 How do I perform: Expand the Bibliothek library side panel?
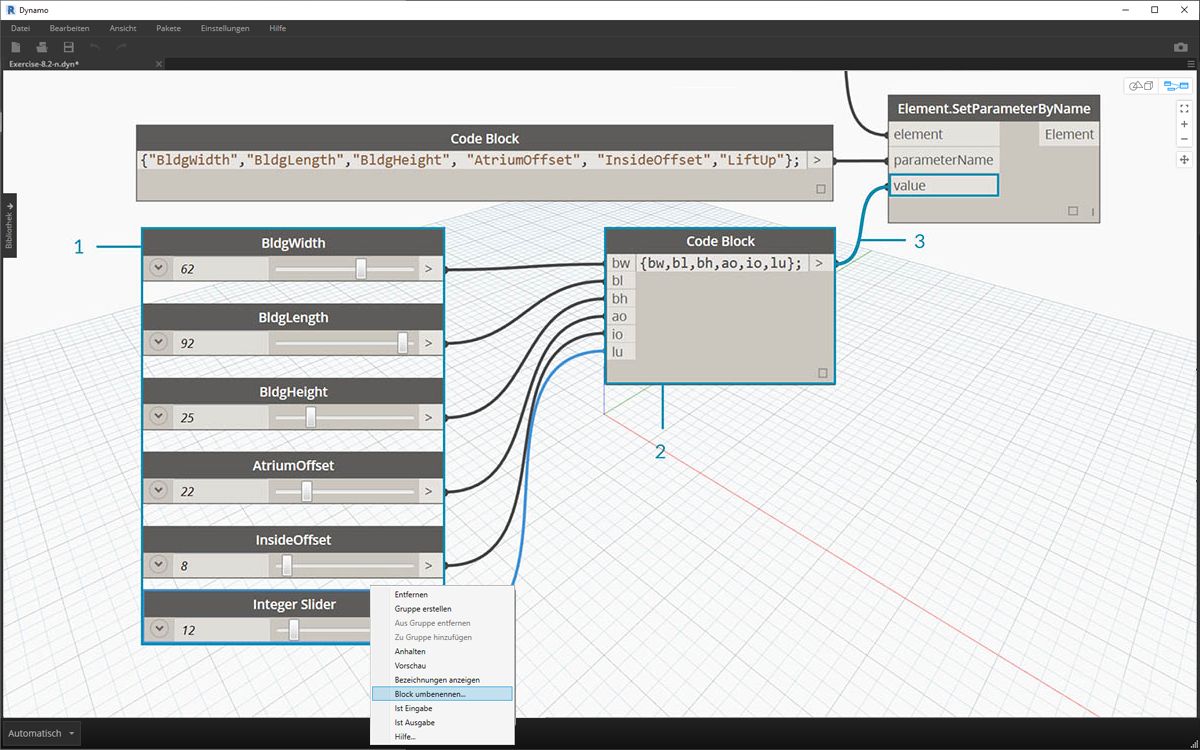click(9, 225)
